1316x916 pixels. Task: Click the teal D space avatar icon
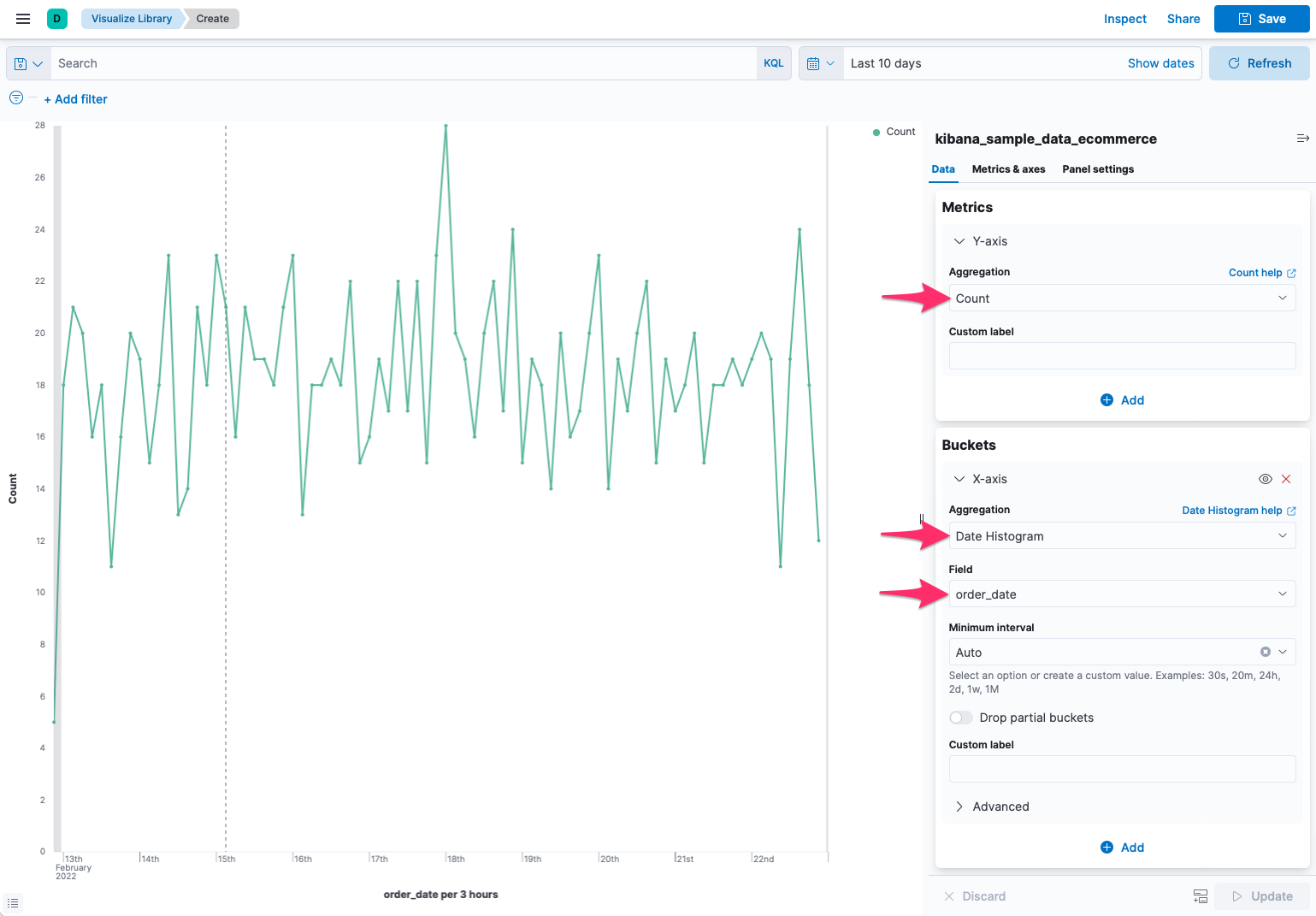click(56, 18)
